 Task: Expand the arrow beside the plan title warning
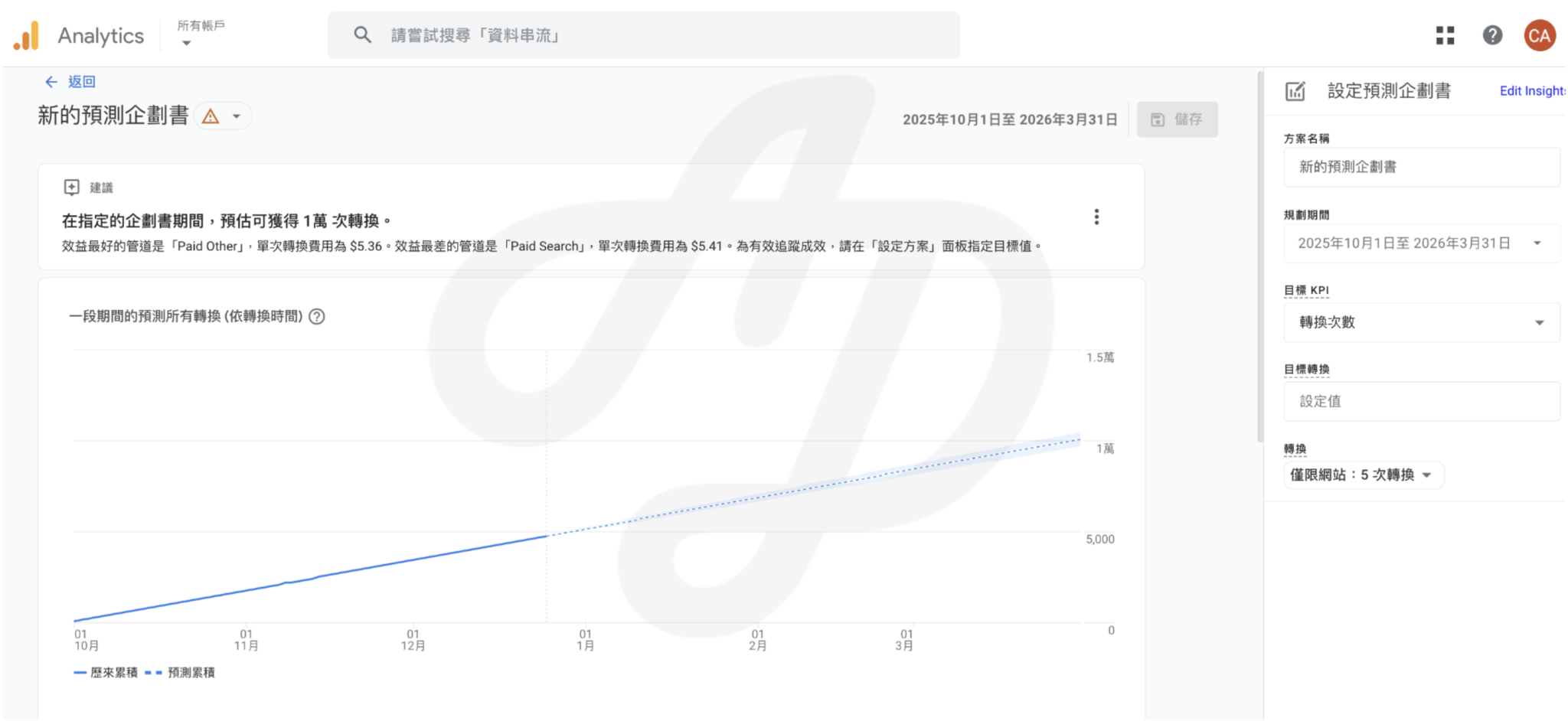pos(237,116)
